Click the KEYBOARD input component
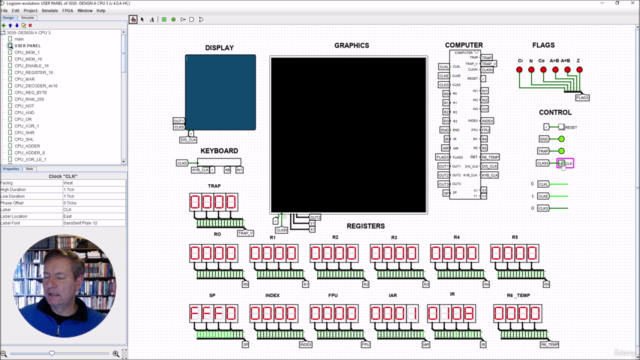This screenshot has height=360, width=640. (219, 162)
